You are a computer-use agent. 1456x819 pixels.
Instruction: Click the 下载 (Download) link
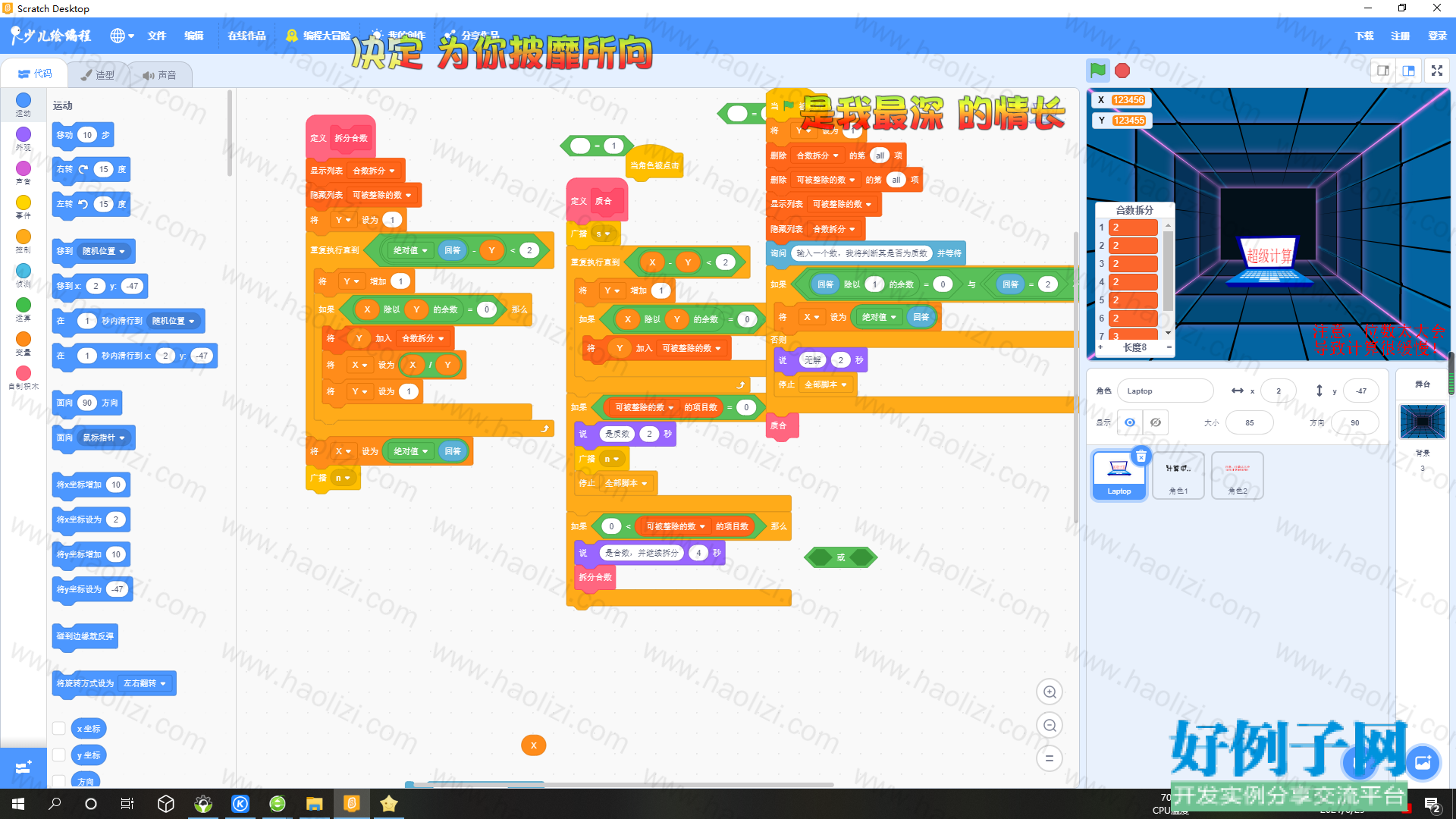(x=1364, y=36)
